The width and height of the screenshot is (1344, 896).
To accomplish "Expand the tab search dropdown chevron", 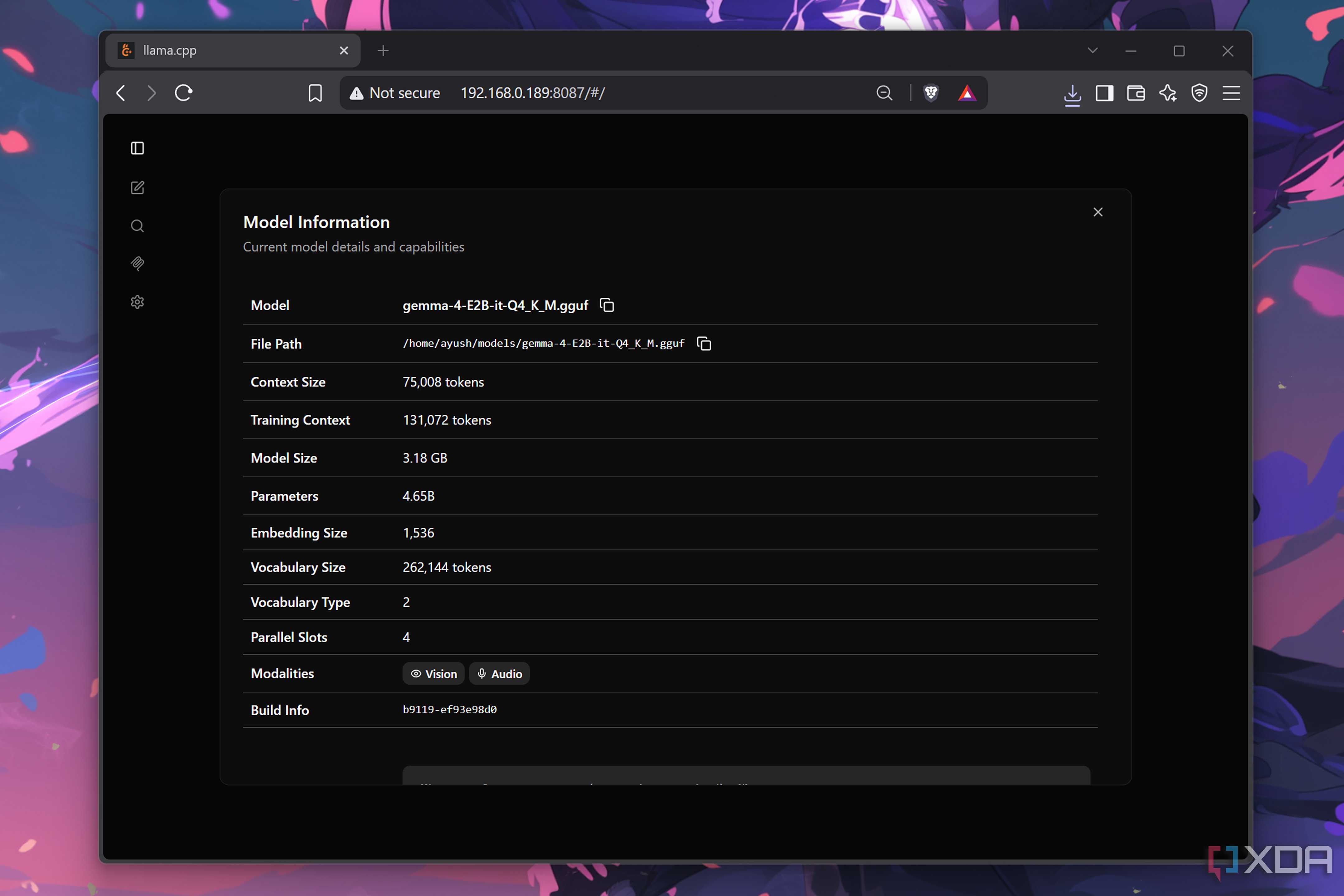I will [x=1093, y=50].
